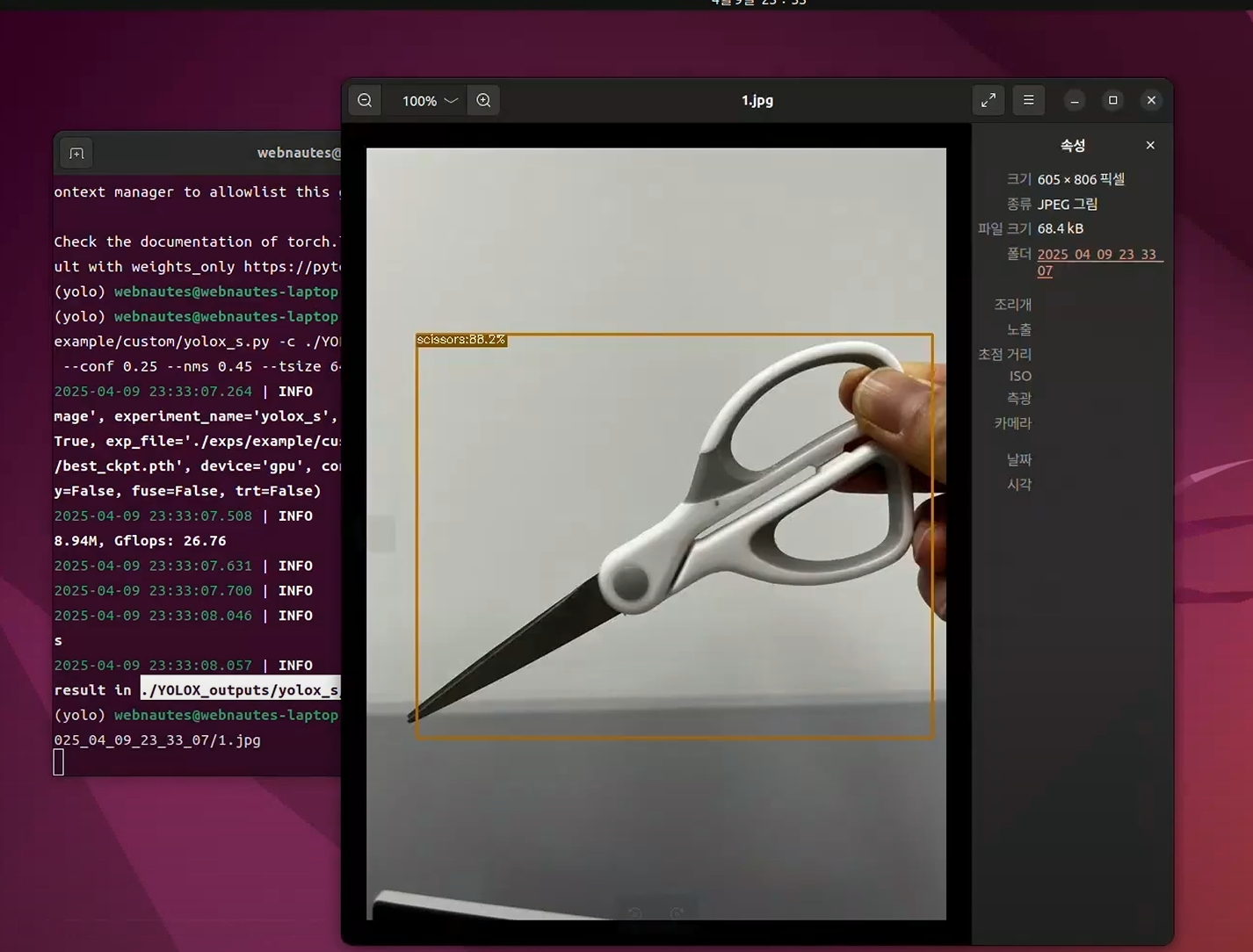
Task: Click the ISO property label
Action: (x=1020, y=376)
